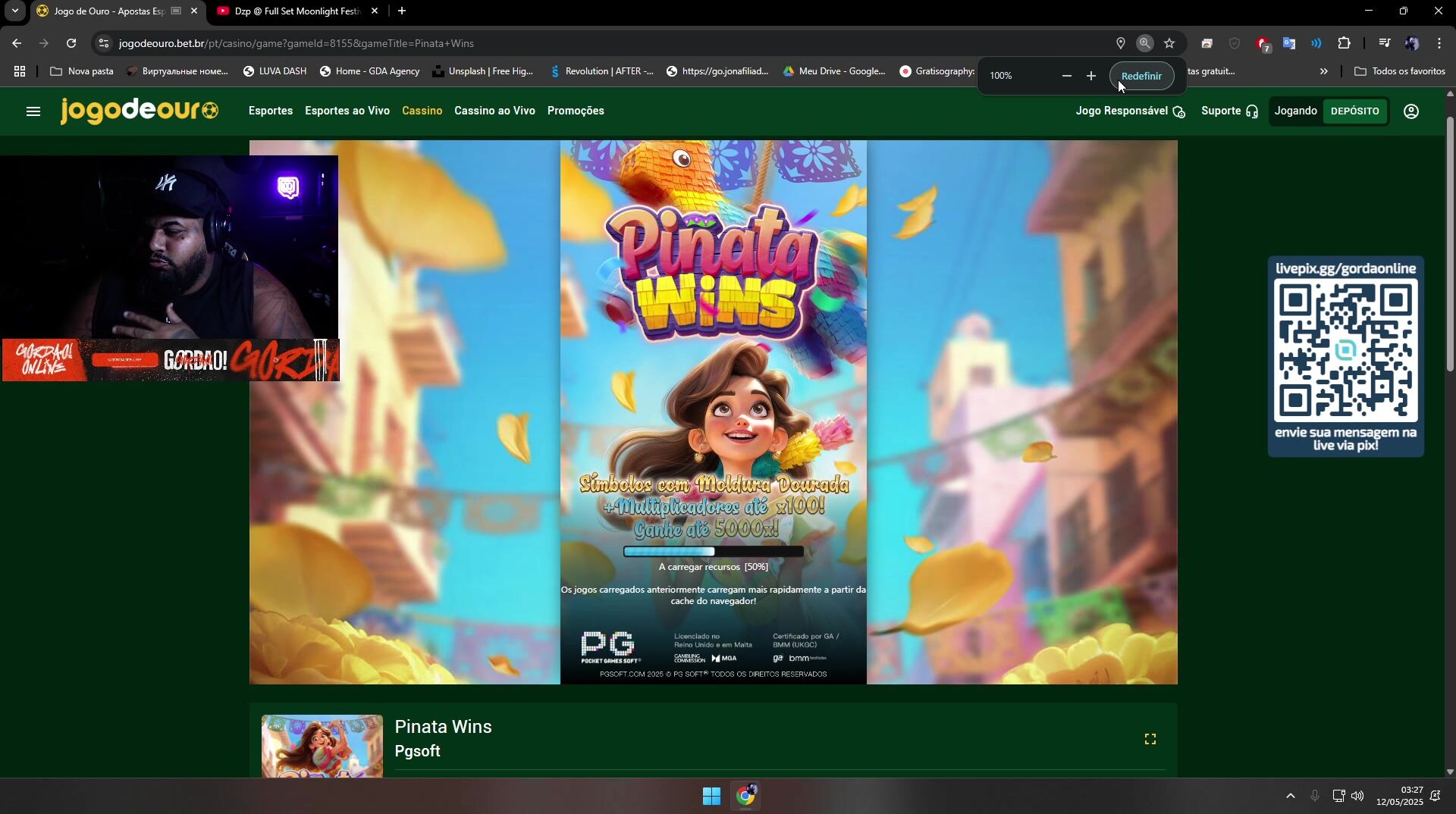The height and width of the screenshot is (814, 1456).
Task: Open a new browser tab
Action: [x=402, y=11]
